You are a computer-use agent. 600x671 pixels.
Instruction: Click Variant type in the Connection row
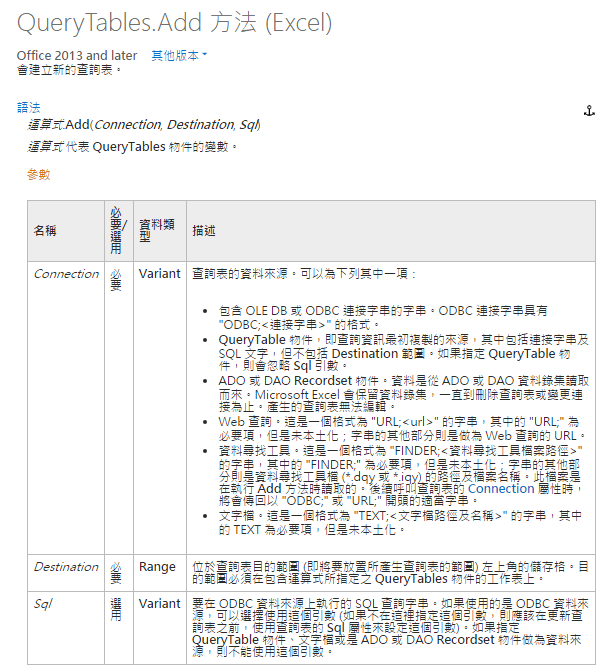tap(160, 273)
